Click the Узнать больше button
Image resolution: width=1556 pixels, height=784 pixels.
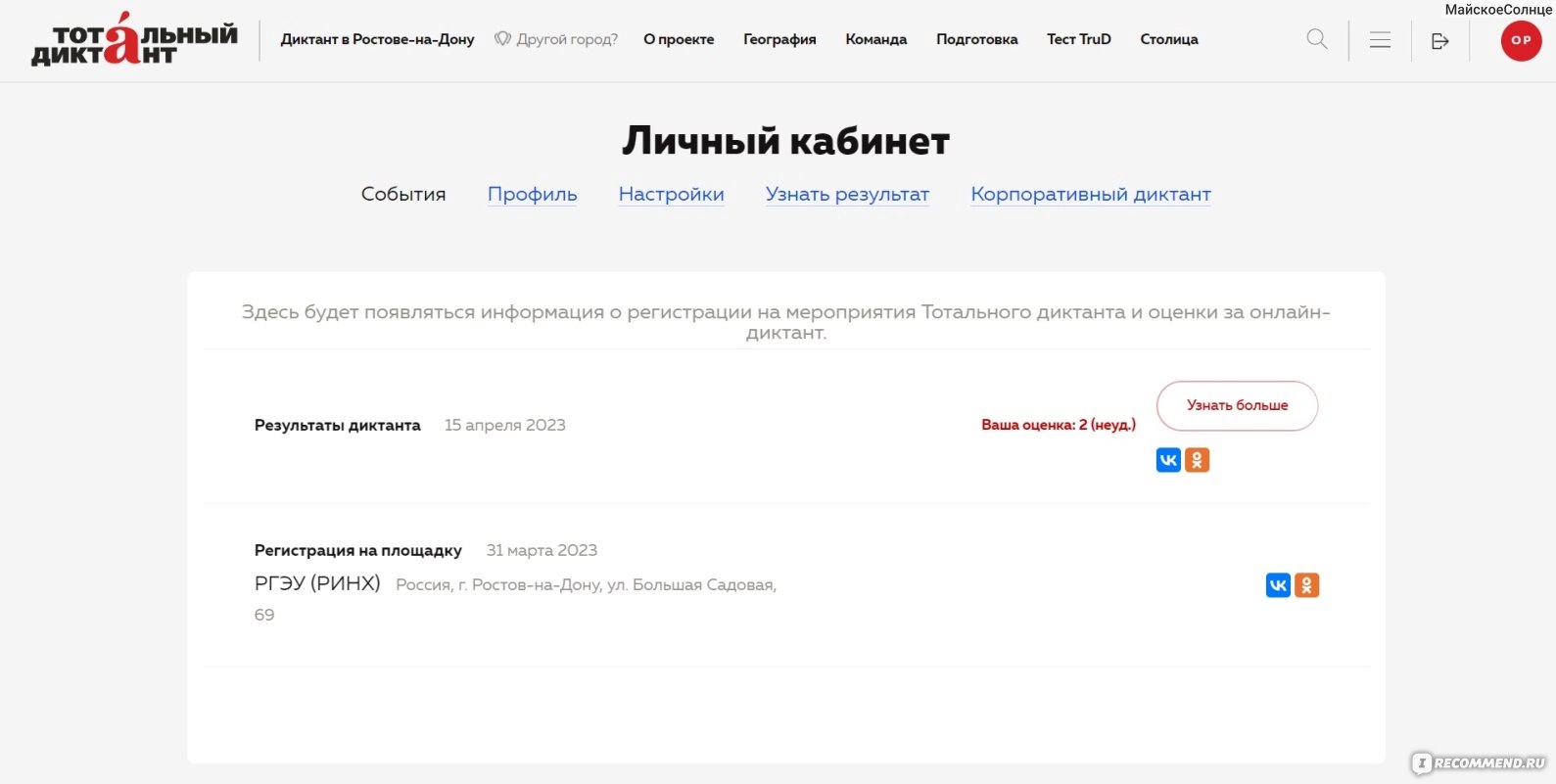tap(1237, 405)
